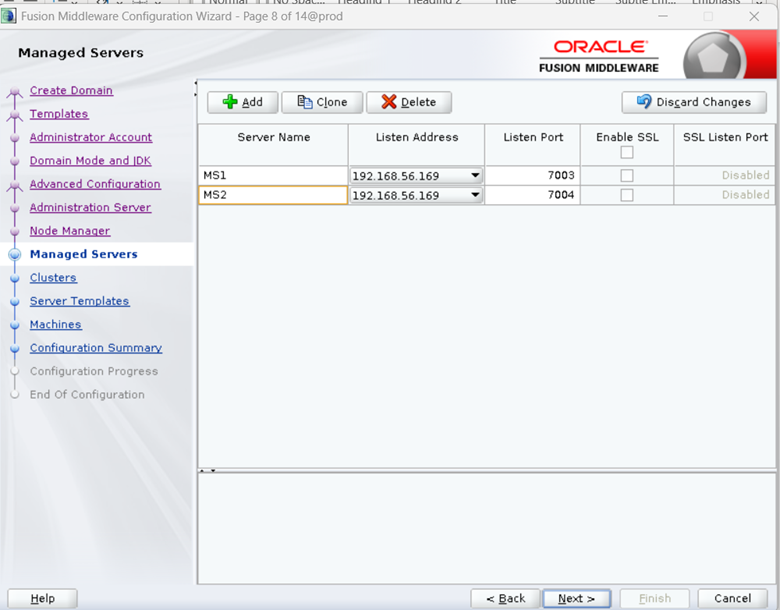Viewport: 780px width, 610px height.
Task: Click Disabled SSL port cell for MS2
Action: click(x=725, y=195)
